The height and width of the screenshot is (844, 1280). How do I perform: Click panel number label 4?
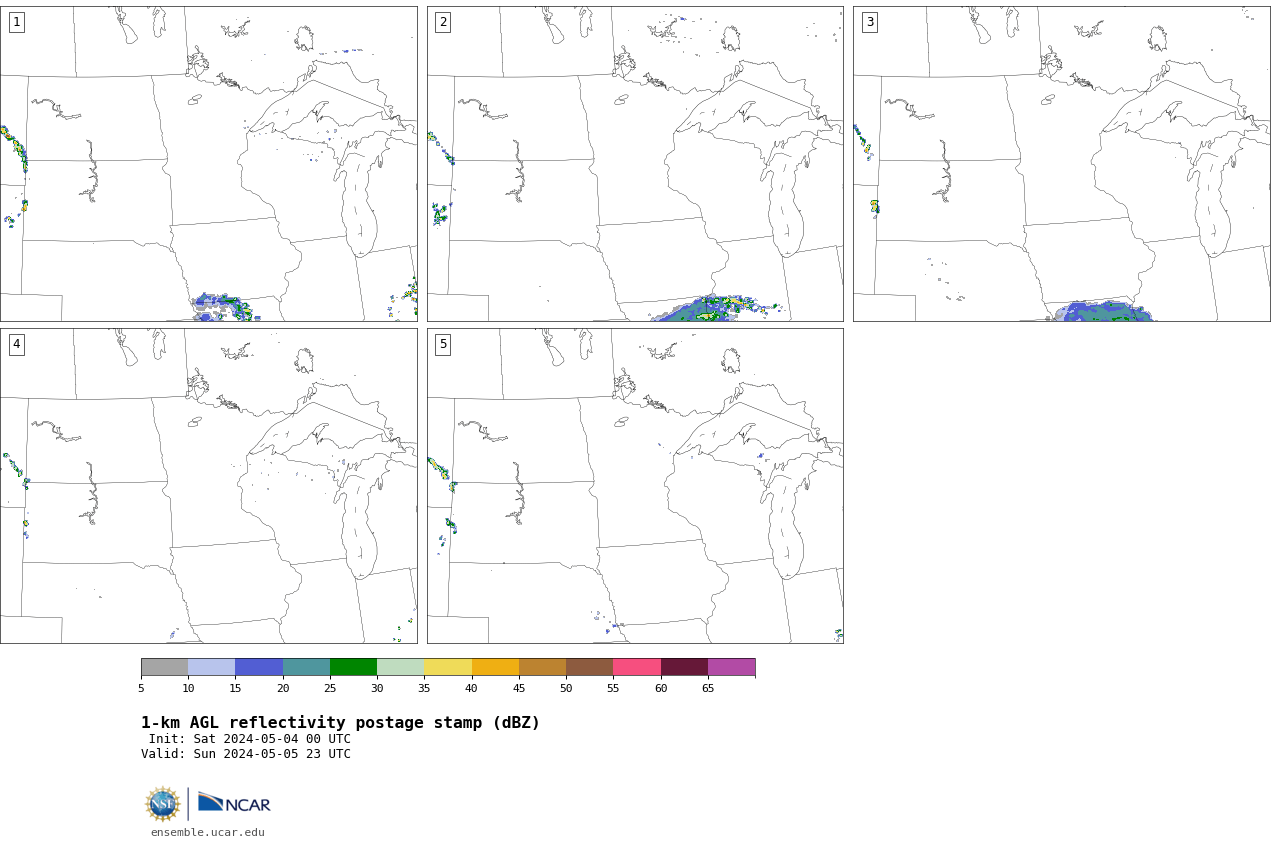(x=16, y=344)
